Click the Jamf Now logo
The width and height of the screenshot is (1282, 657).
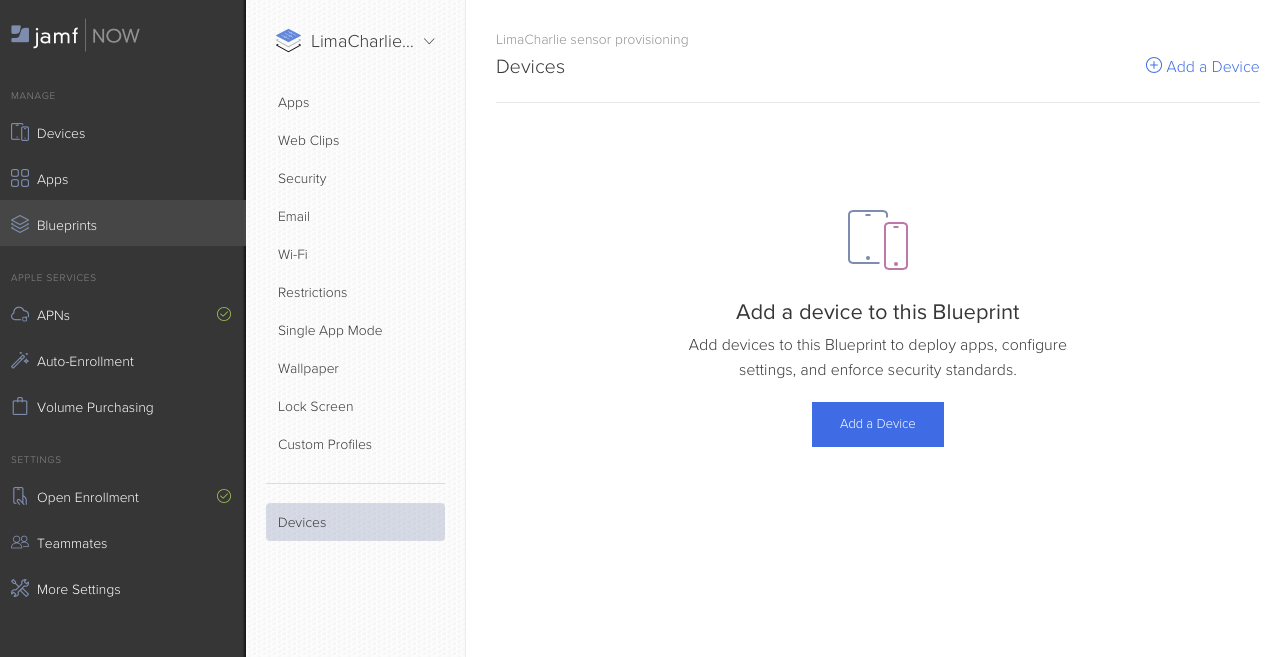point(75,36)
